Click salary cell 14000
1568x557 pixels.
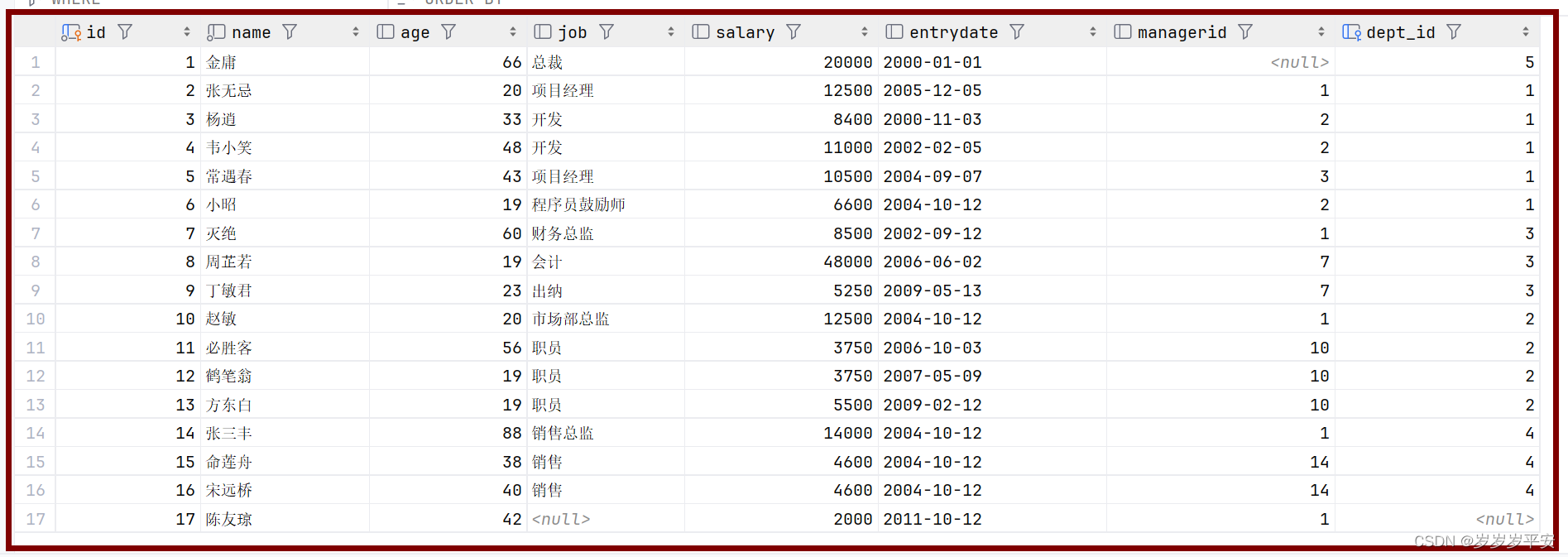click(848, 433)
